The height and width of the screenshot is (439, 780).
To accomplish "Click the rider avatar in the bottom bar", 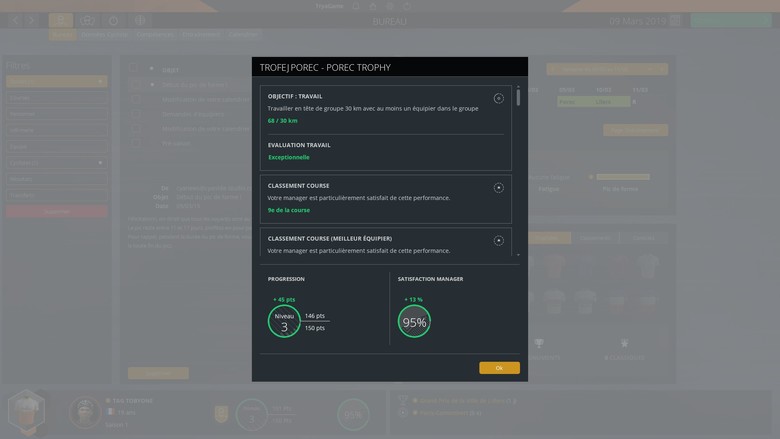I will 84,411.
